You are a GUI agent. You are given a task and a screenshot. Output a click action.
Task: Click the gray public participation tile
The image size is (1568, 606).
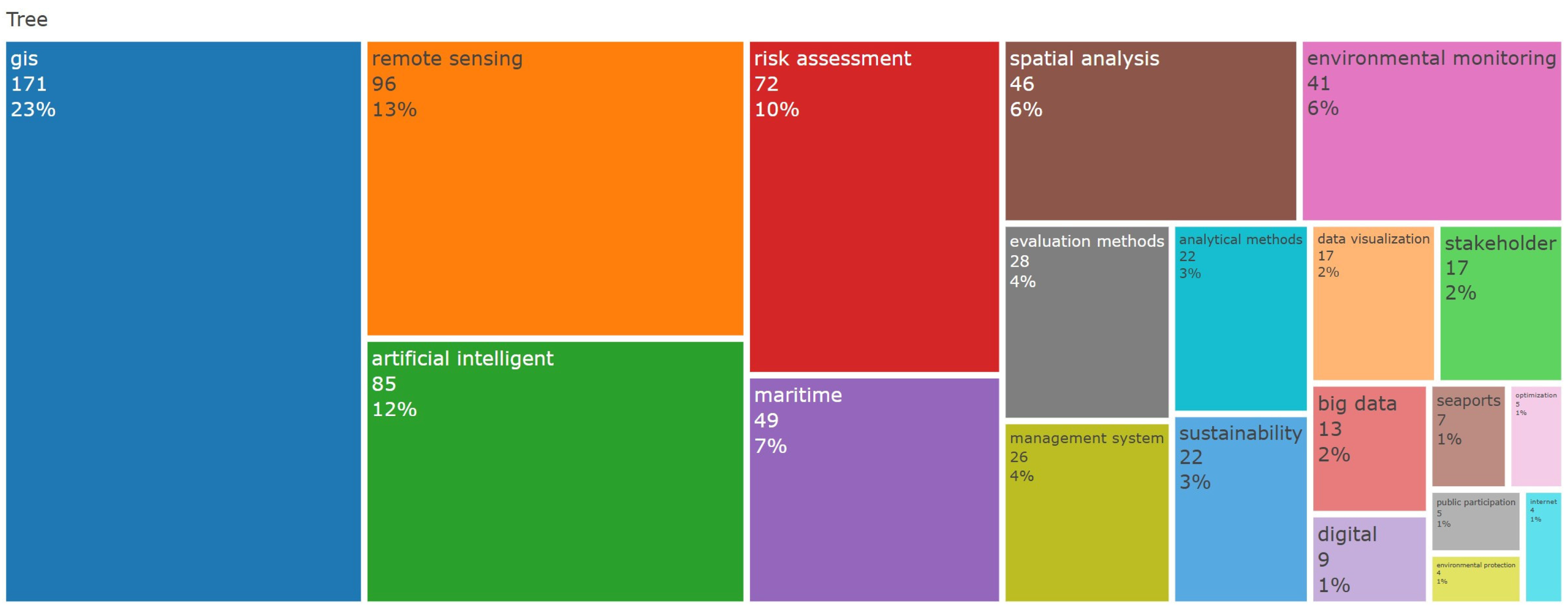(1475, 521)
